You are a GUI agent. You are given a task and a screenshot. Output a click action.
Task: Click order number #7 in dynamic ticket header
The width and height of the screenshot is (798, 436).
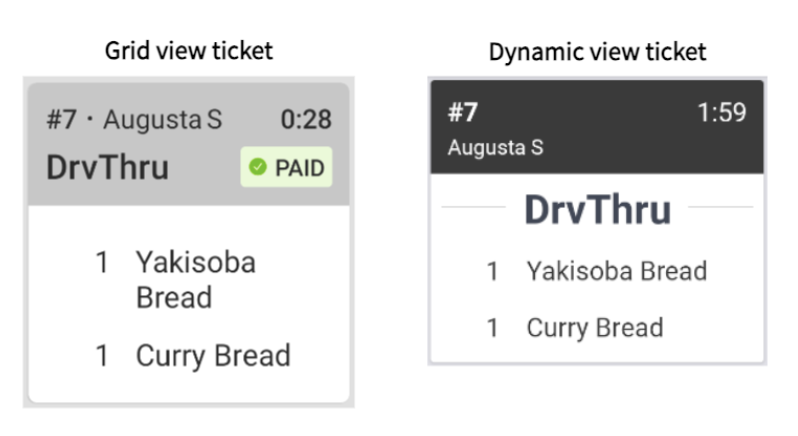click(x=463, y=112)
